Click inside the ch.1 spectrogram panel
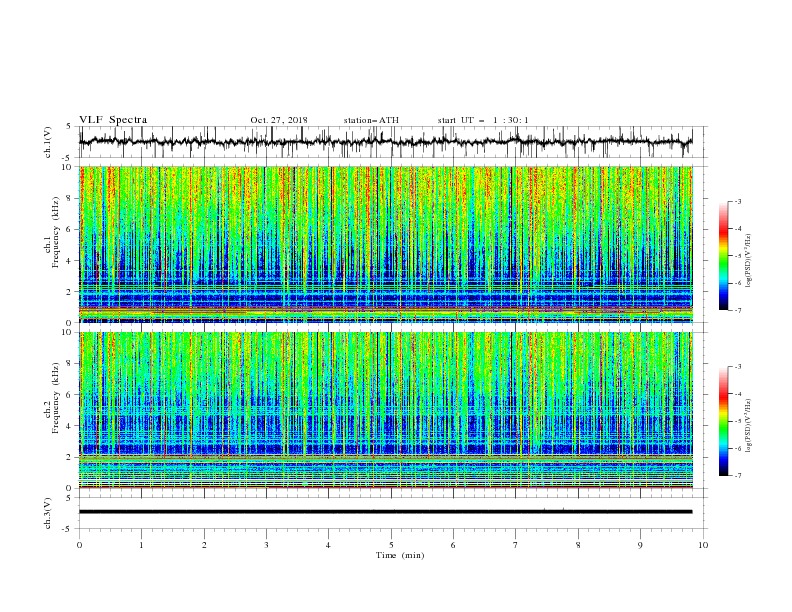Viewport: 792px width, 612px height. (x=385, y=244)
